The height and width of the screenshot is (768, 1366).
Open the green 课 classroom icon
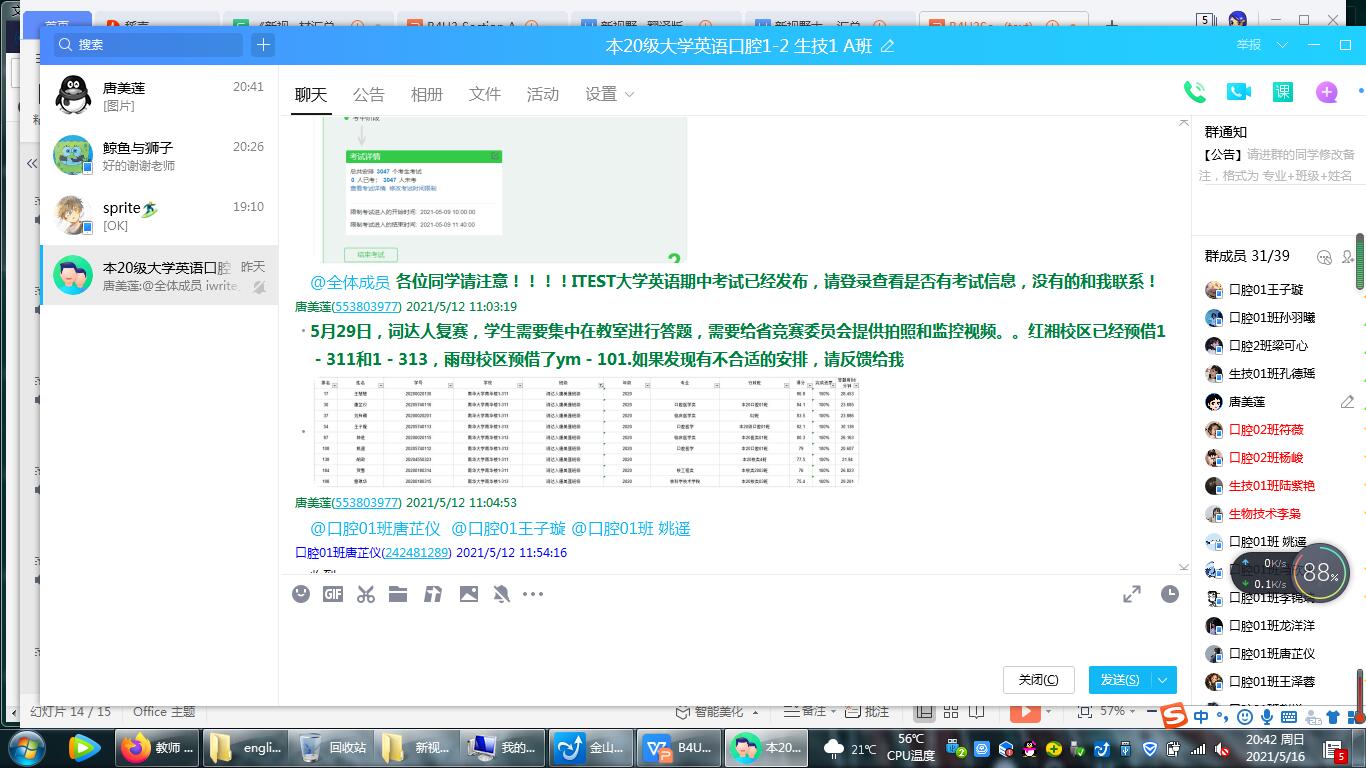1282,92
